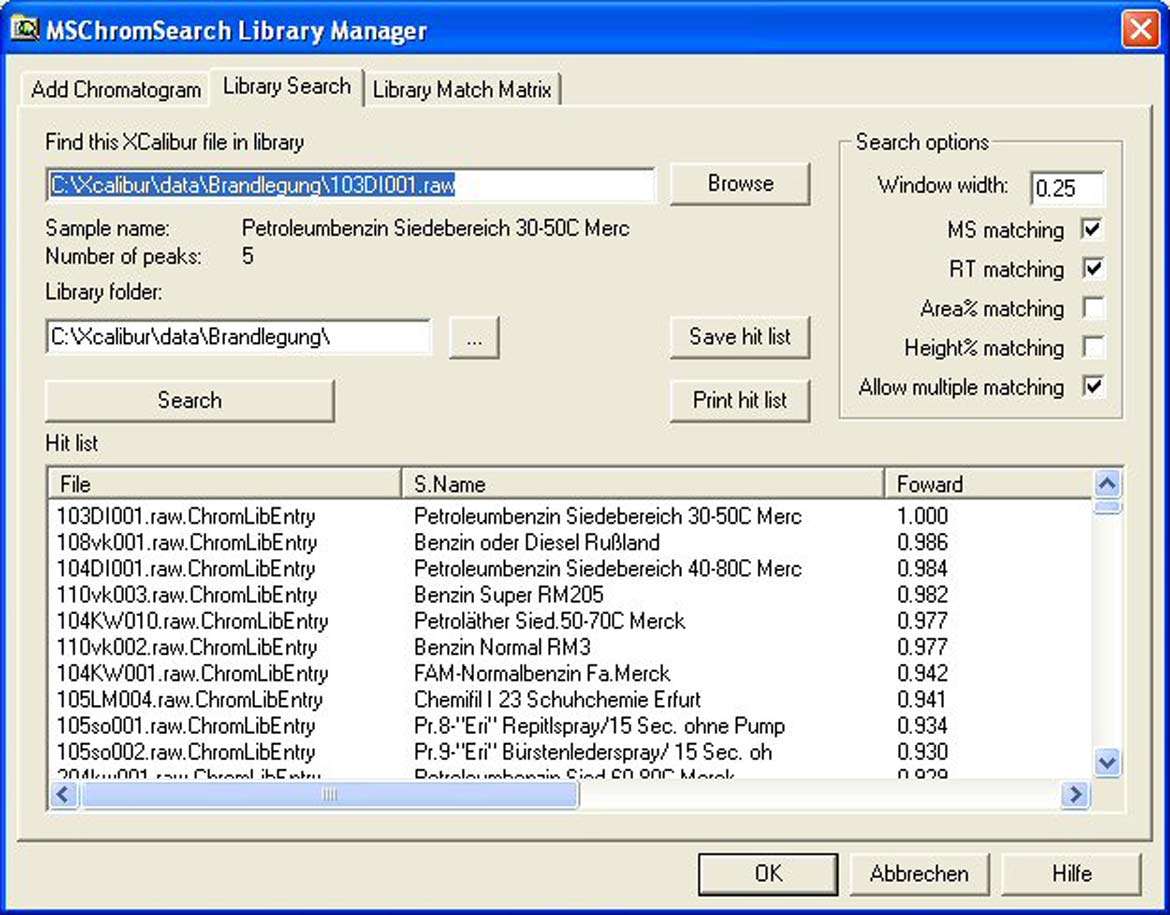Sort hit list by File column header
1170x915 pixels.
click(225, 484)
